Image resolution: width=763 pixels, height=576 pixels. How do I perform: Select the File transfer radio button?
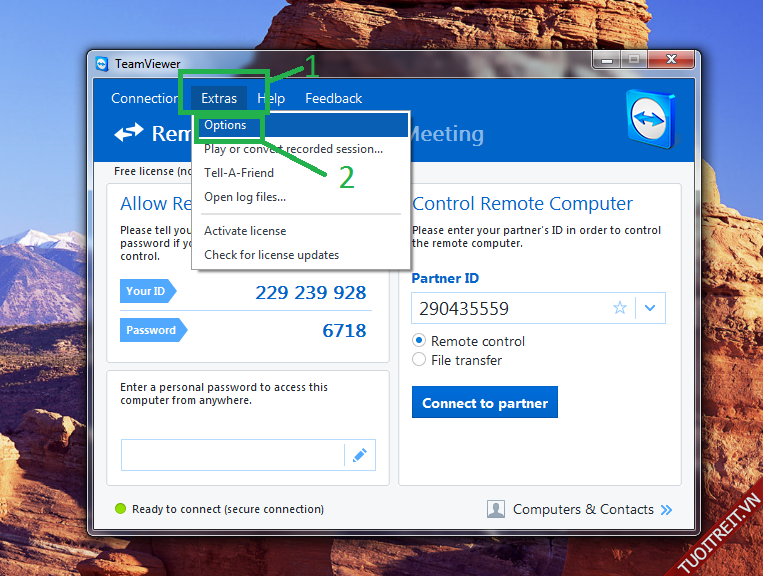tap(419, 360)
